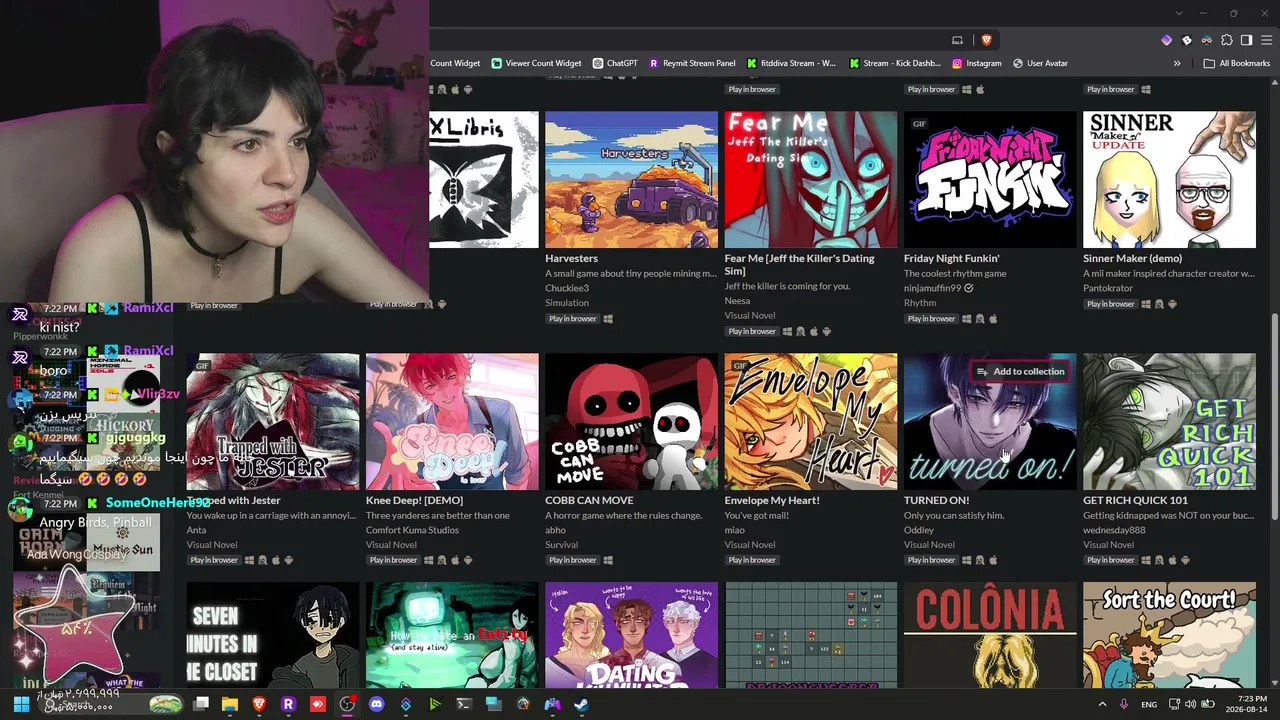Screen dimensions: 1280x720
Task: Click the Brave Shields icon in address bar
Action: tap(986, 40)
